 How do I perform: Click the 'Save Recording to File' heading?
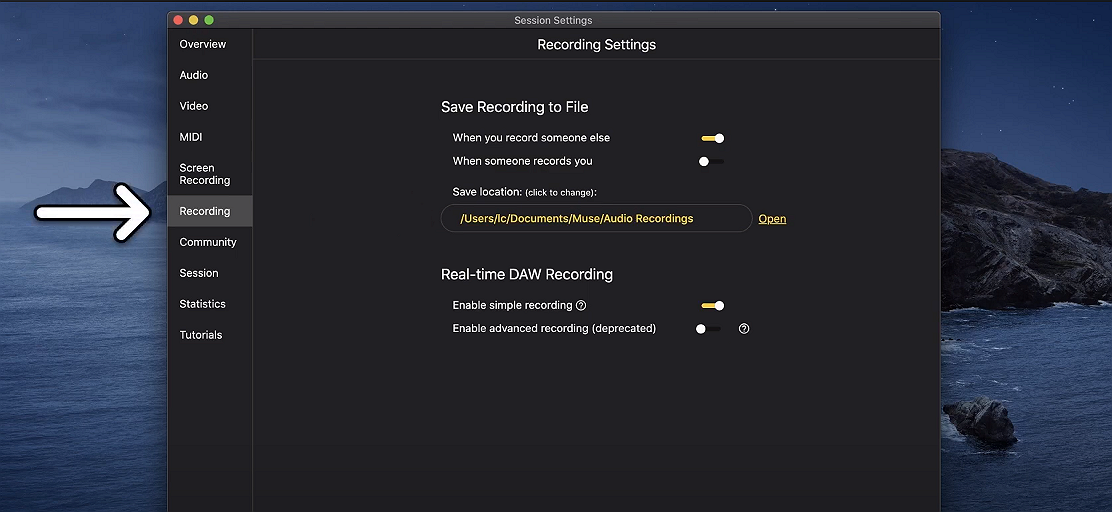(x=515, y=107)
